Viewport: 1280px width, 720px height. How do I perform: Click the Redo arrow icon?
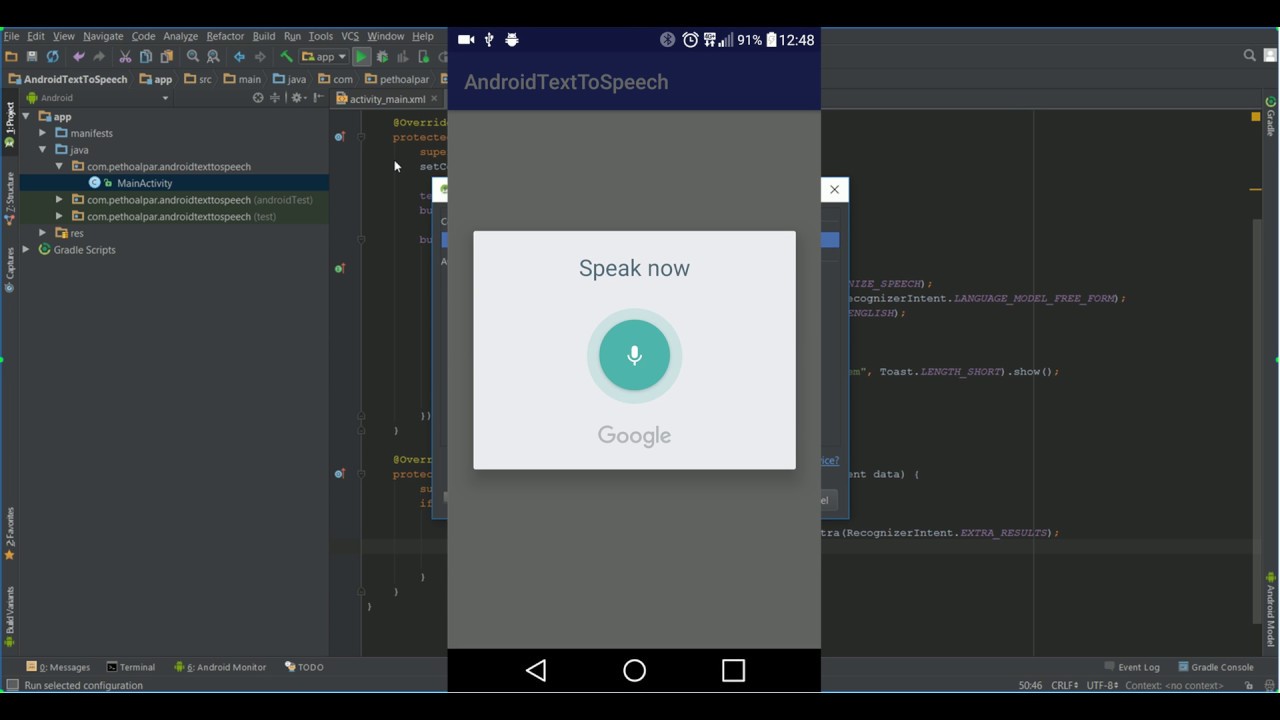click(98, 57)
